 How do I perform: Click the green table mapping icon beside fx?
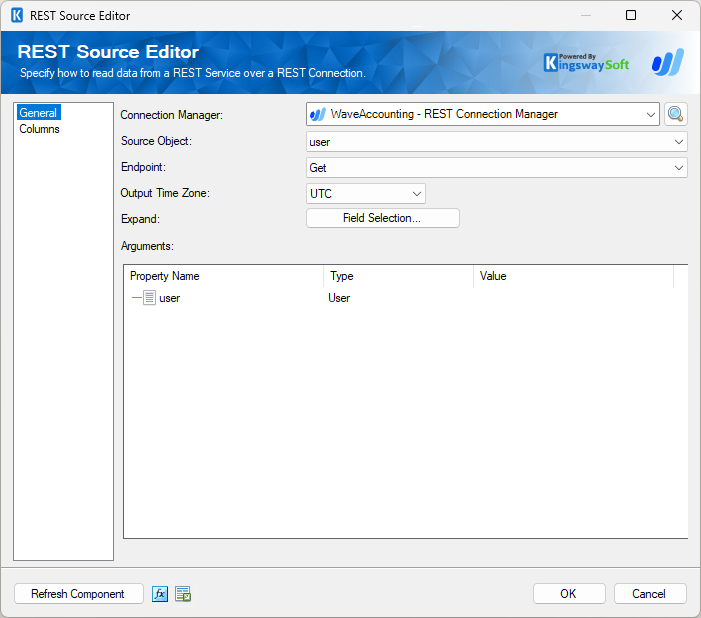point(183,594)
